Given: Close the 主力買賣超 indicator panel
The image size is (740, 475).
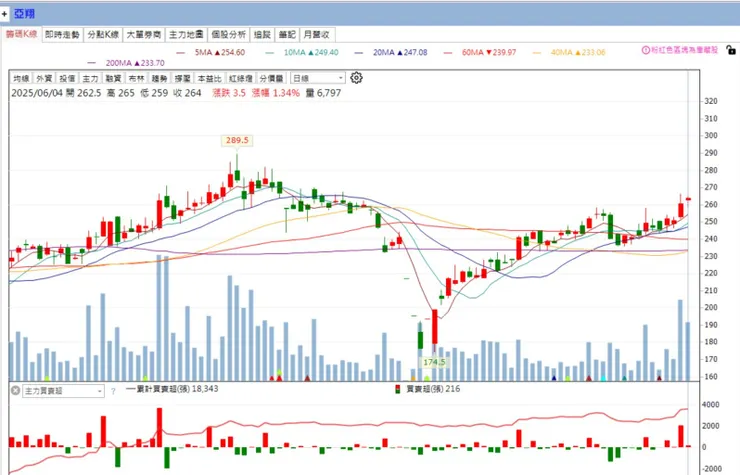Looking at the screenshot, I should click(x=15, y=390).
